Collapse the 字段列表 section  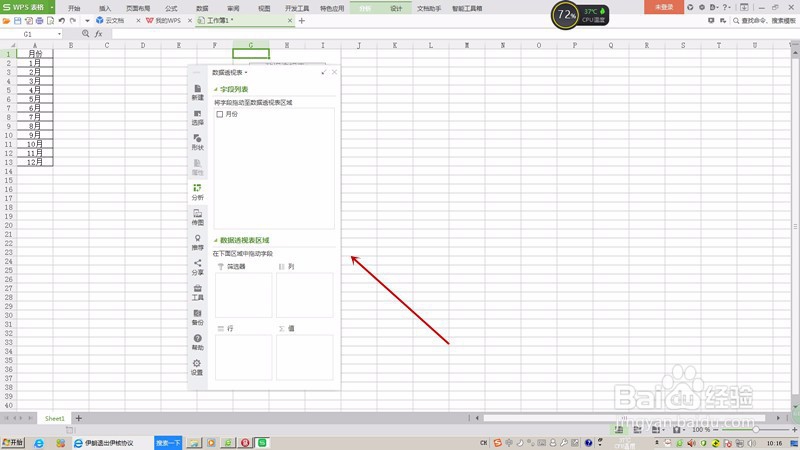215,89
